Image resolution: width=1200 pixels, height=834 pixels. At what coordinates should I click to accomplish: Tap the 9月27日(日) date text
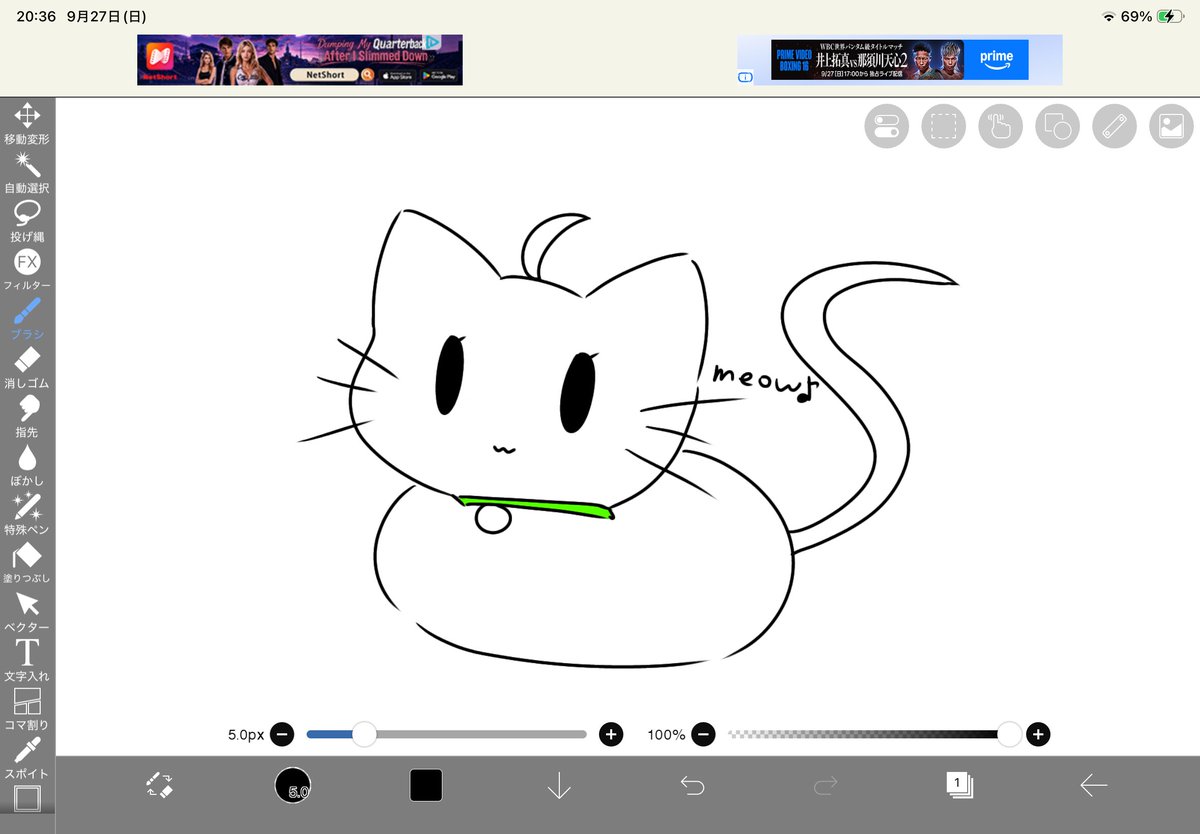pos(106,17)
